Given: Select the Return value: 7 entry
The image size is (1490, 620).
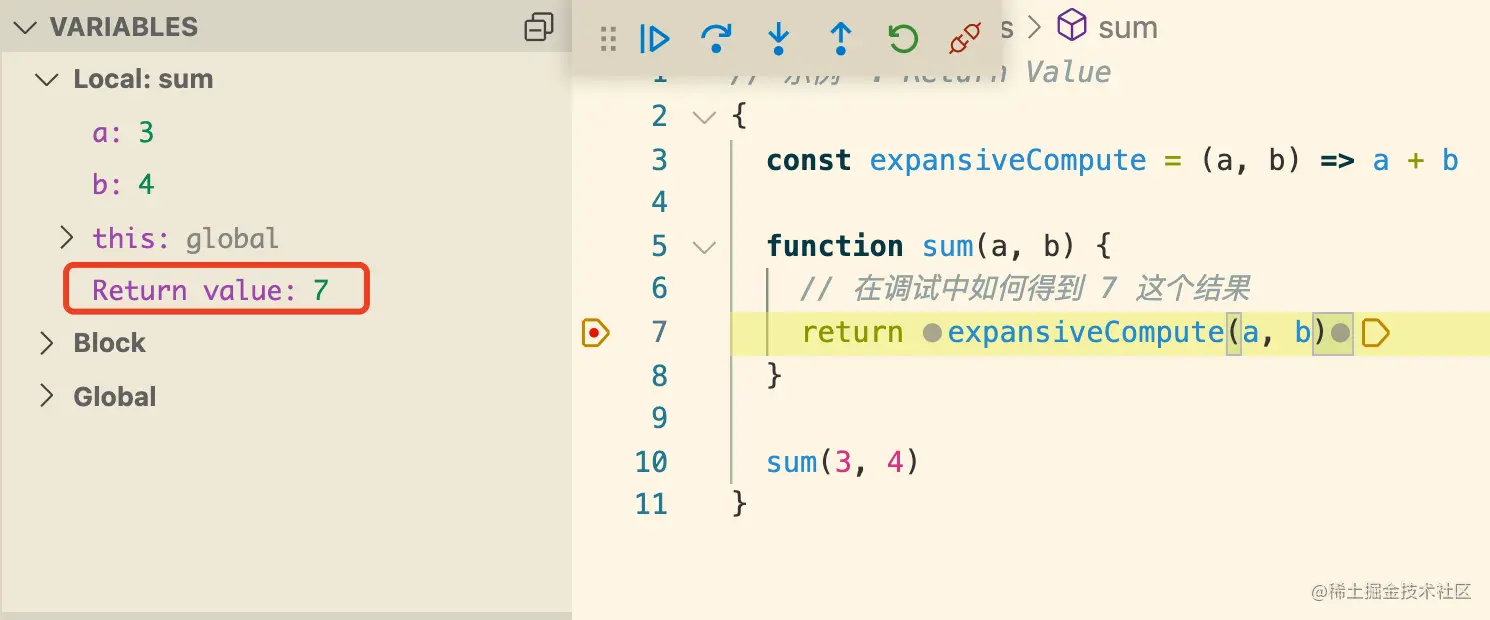Looking at the screenshot, I should pyautogui.click(x=214, y=290).
